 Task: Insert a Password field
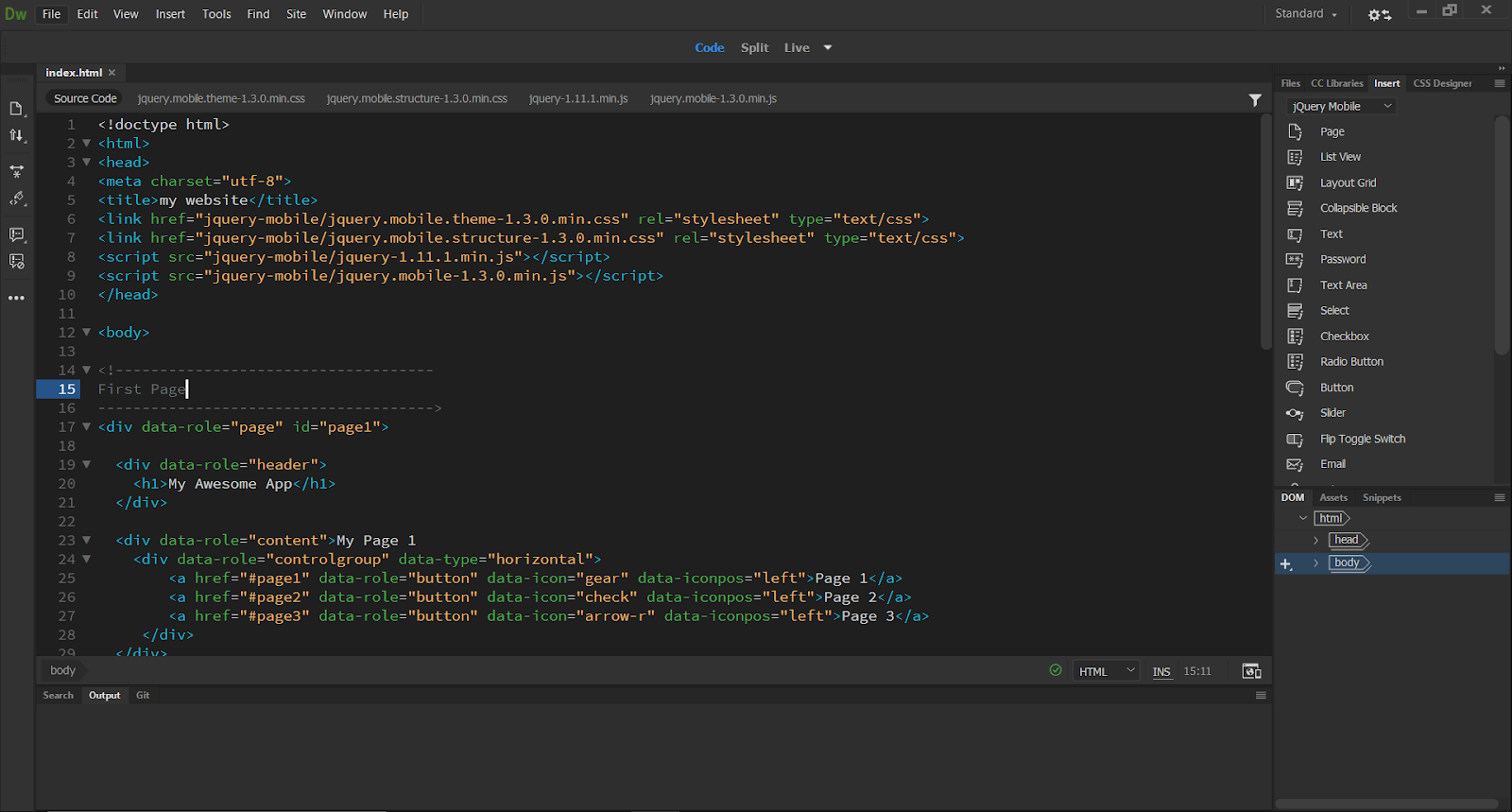coord(1343,259)
